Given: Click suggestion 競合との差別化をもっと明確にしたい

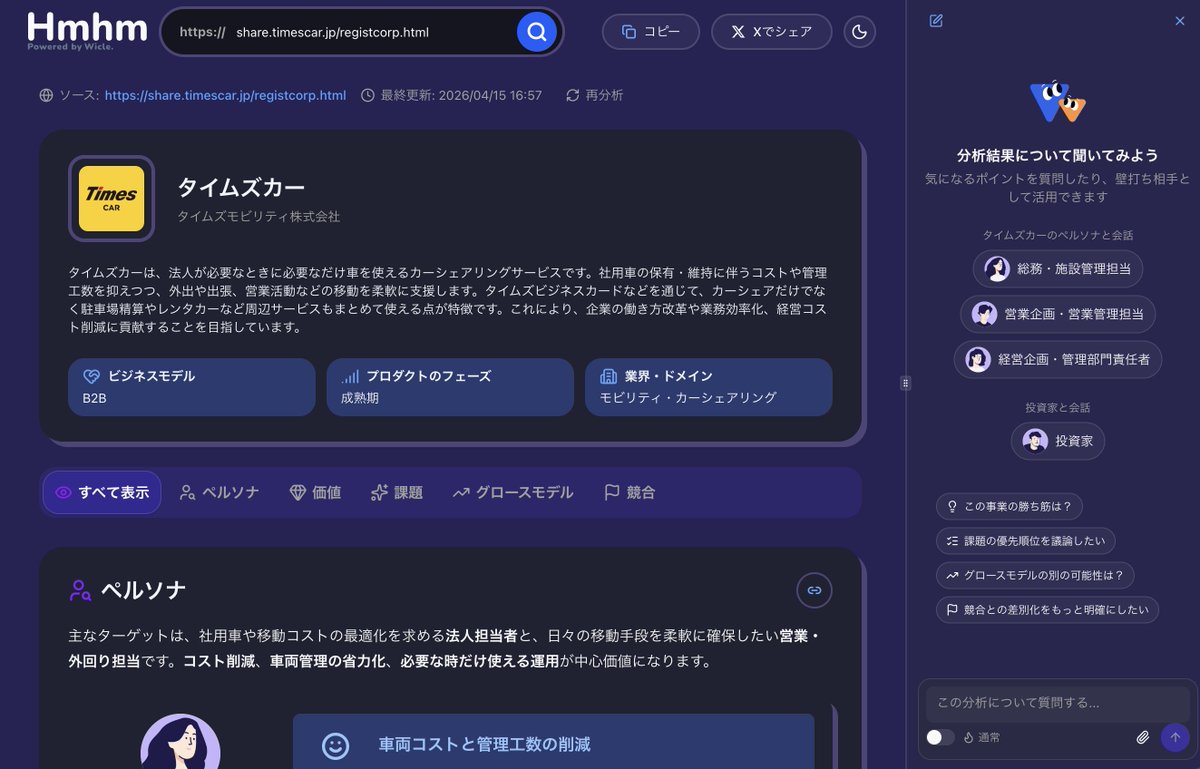Looking at the screenshot, I should 1048,609.
